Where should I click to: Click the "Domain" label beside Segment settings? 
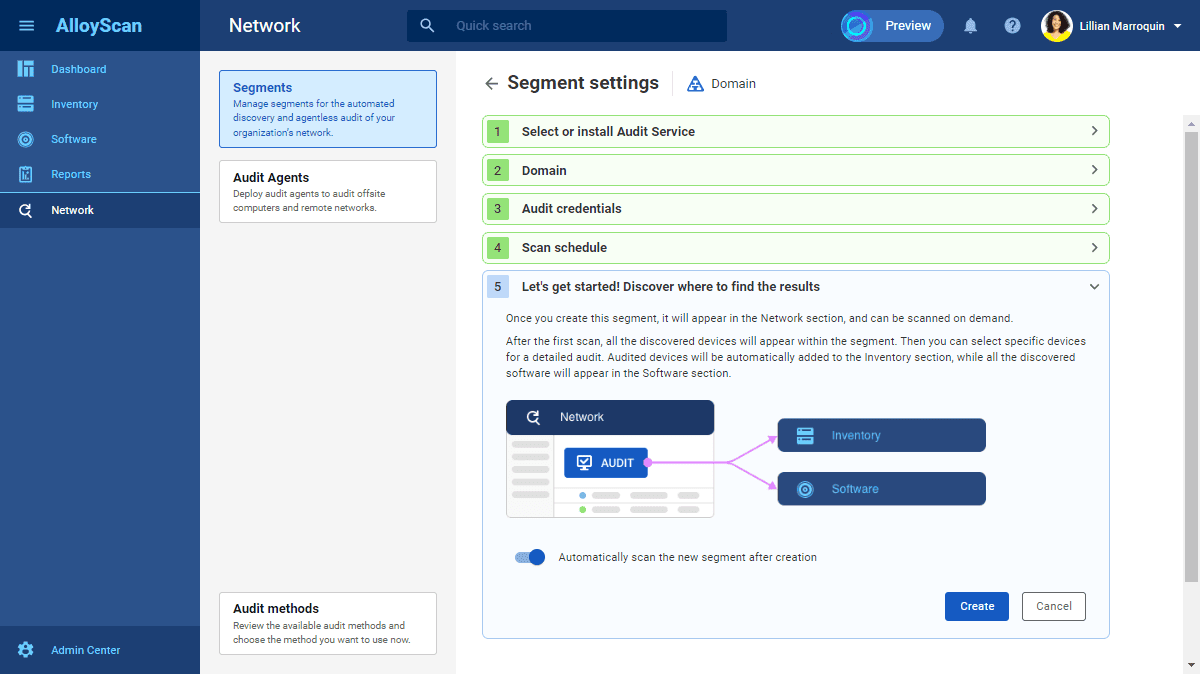click(734, 84)
